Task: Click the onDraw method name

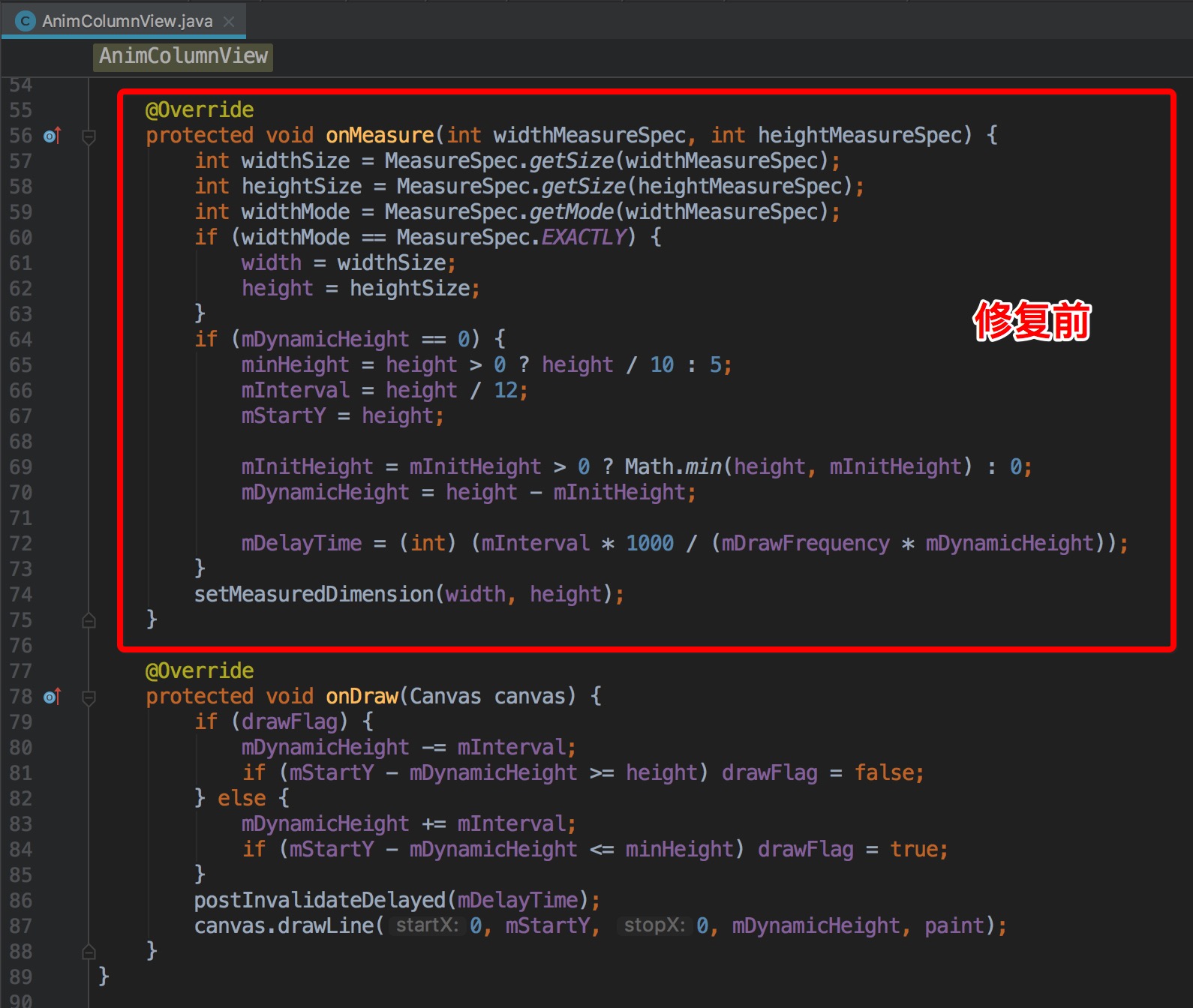Action: click(x=362, y=697)
